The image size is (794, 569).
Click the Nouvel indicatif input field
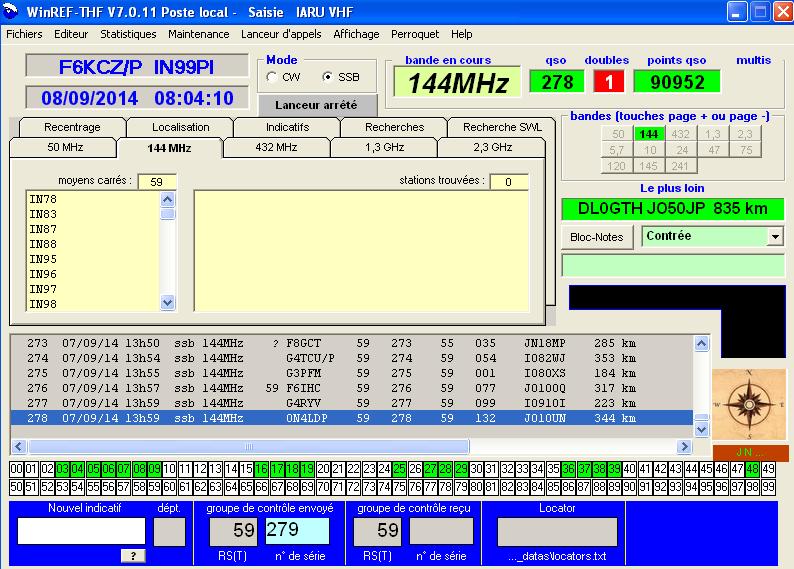(x=81, y=531)
